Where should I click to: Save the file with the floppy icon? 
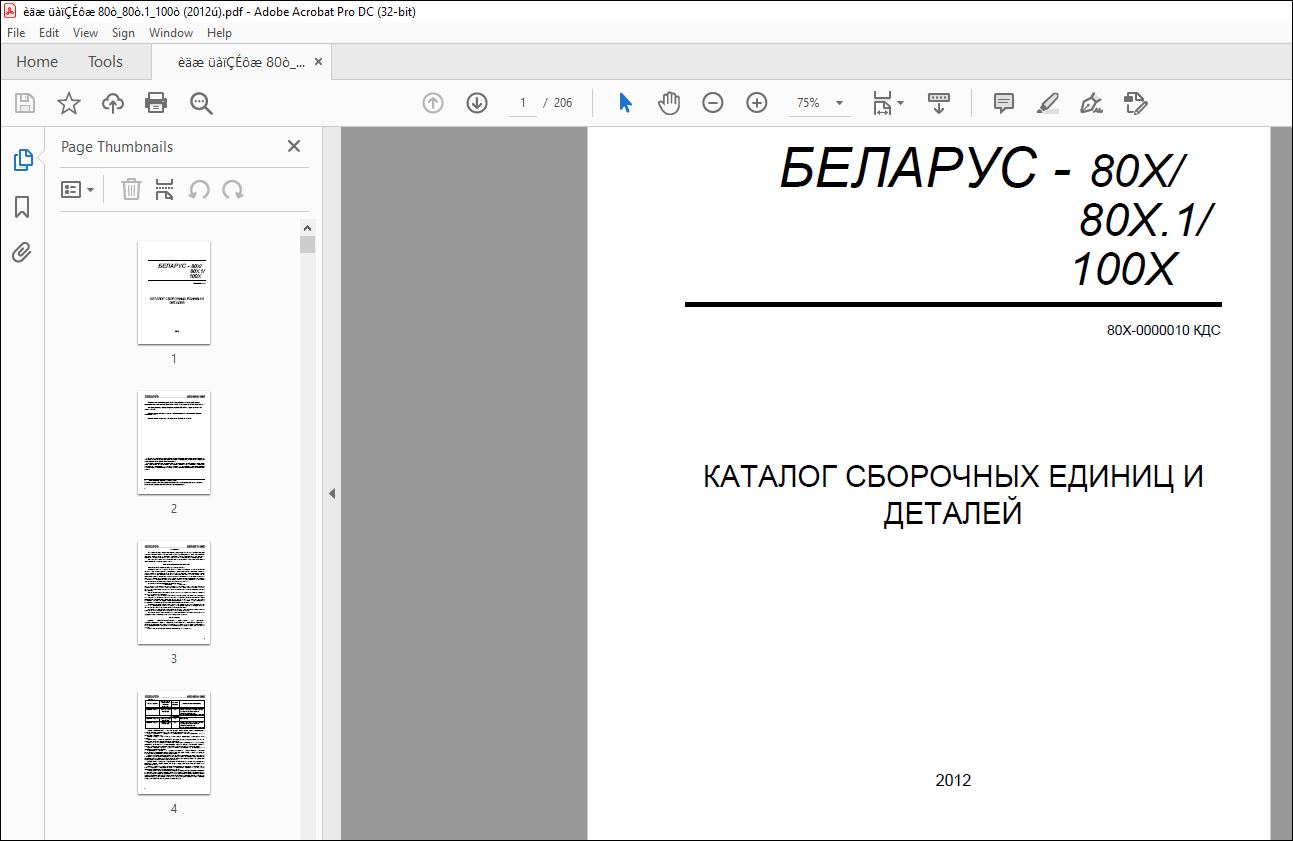pos(25,103)
